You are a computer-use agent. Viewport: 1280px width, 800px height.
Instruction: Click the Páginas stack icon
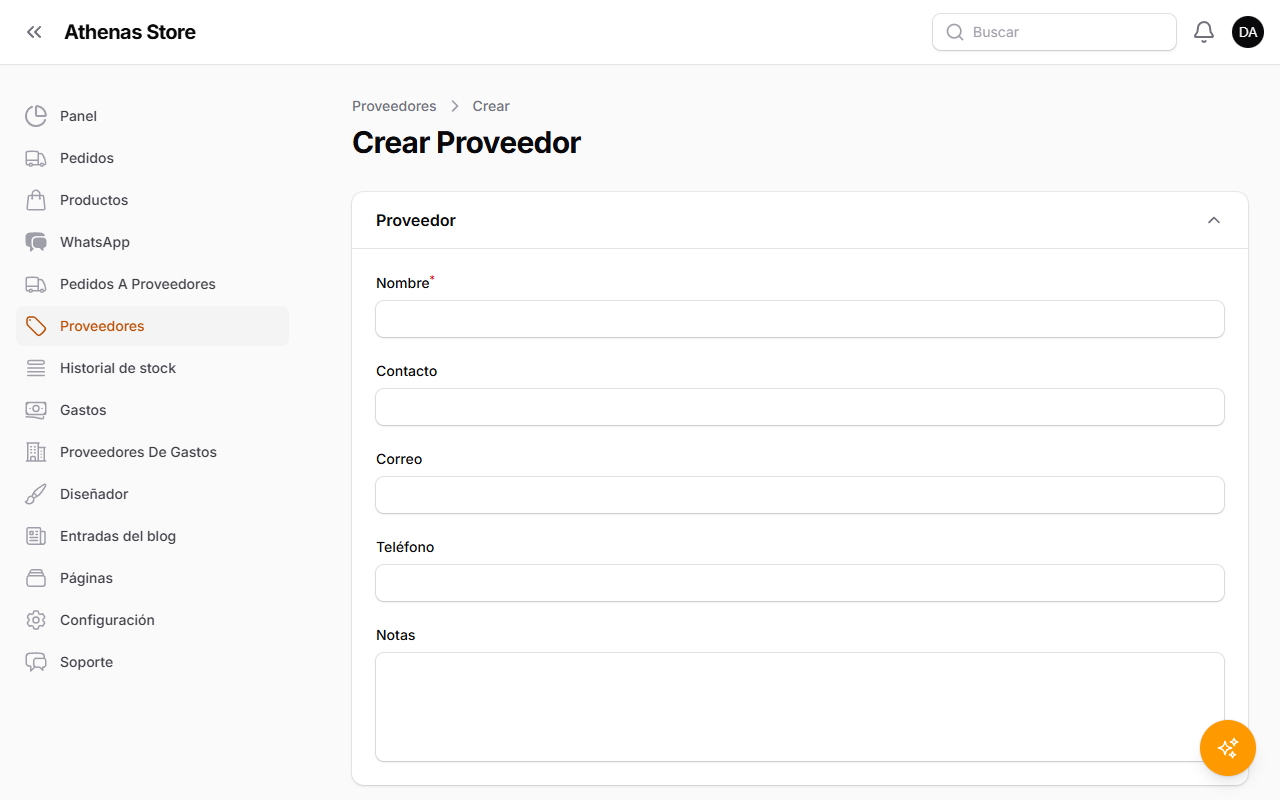36,578
